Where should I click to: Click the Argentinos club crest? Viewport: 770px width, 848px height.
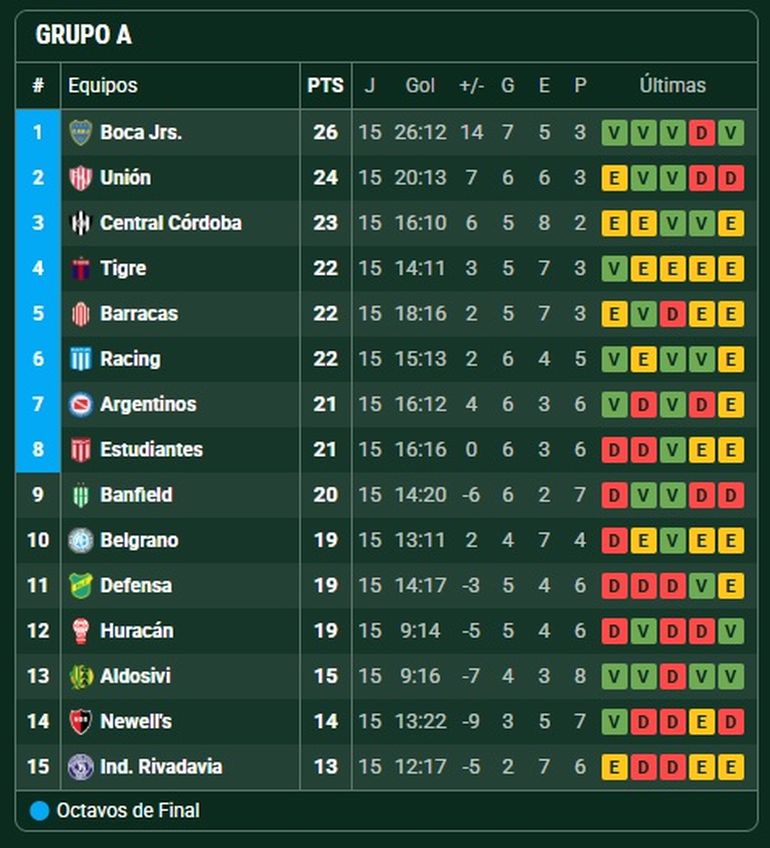(x=80, y=404)
